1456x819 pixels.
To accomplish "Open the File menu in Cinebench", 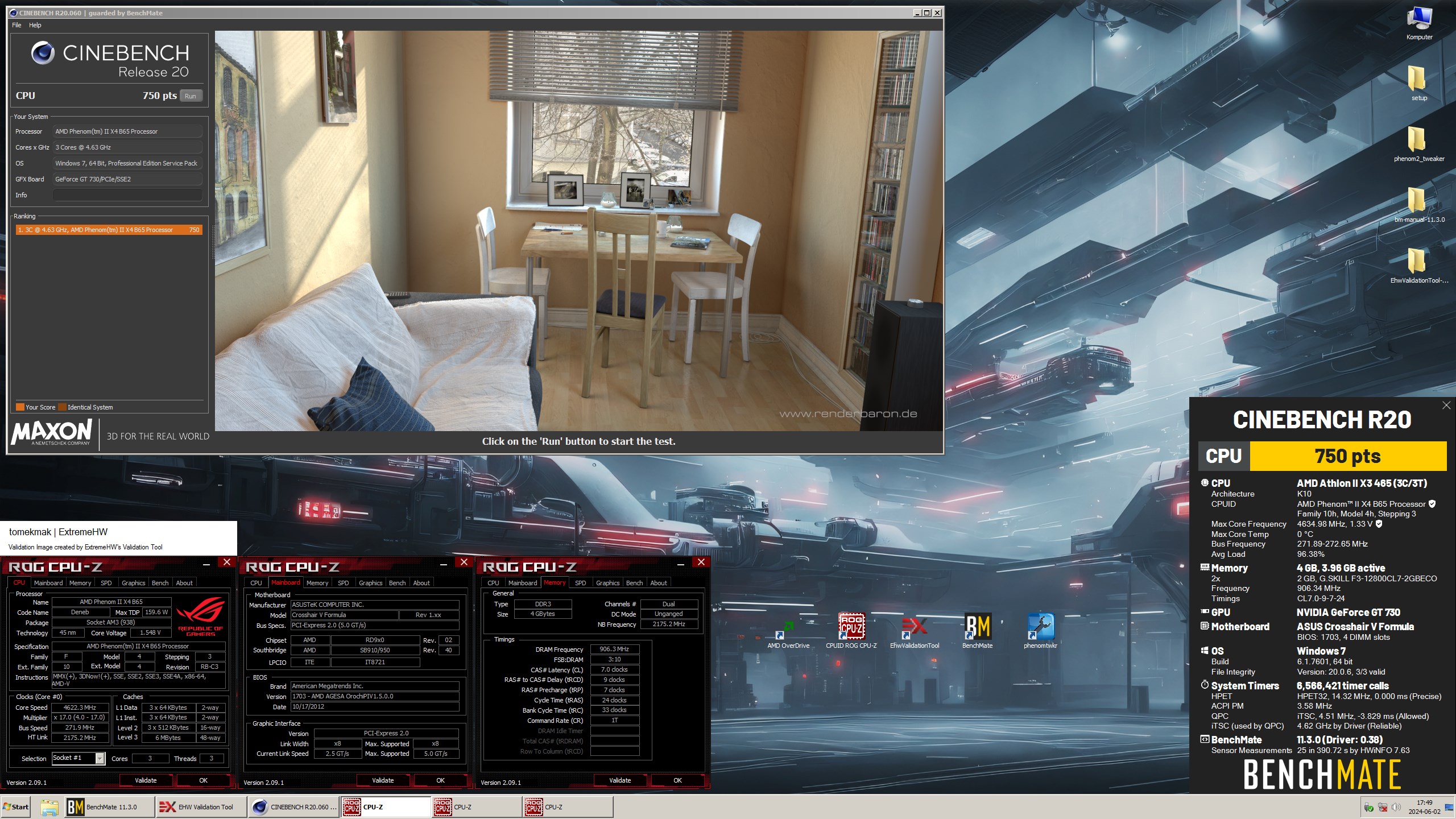I will [x=16, y=25].
